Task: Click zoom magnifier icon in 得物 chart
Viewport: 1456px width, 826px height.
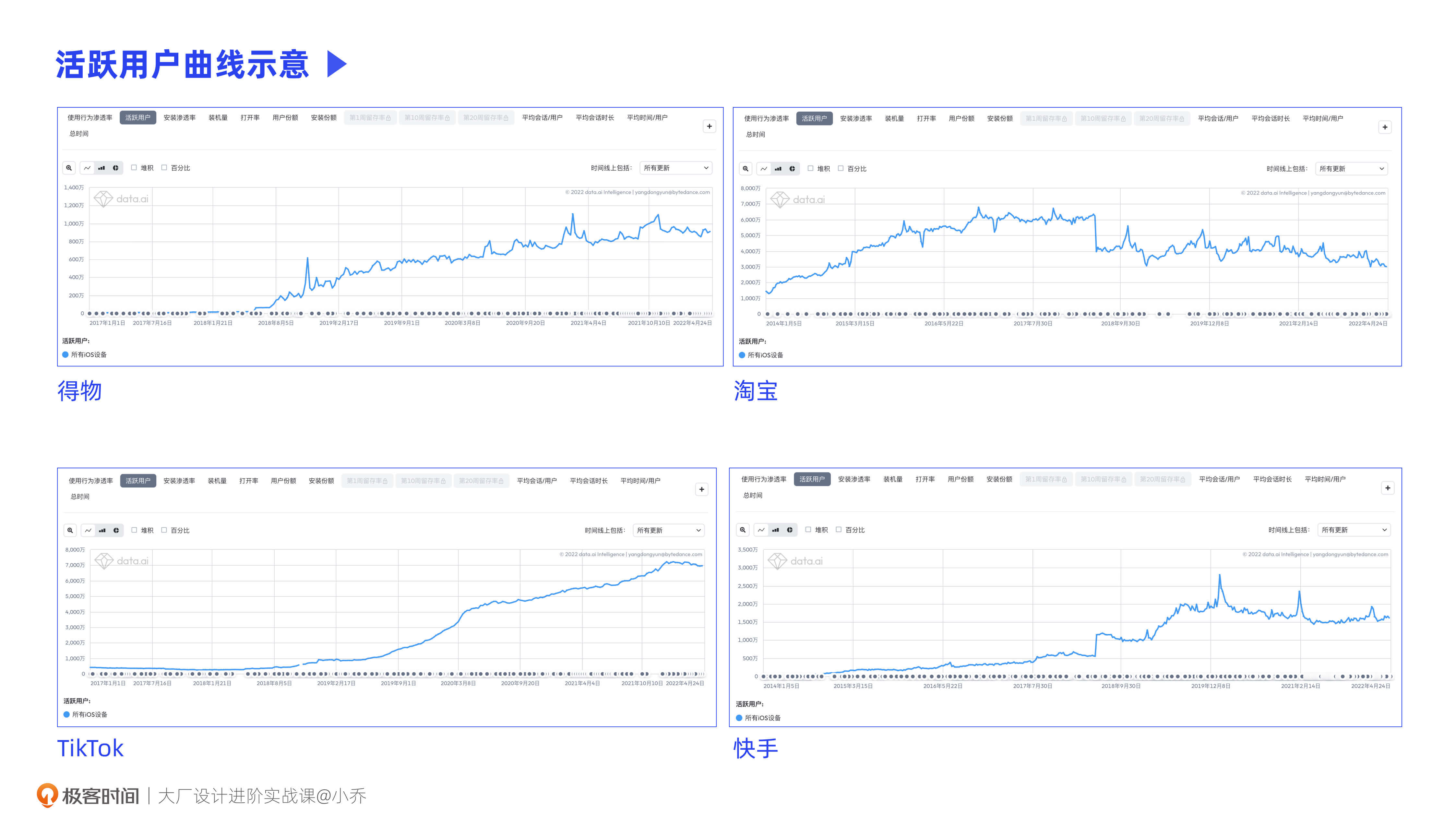Action: (69, 168)
